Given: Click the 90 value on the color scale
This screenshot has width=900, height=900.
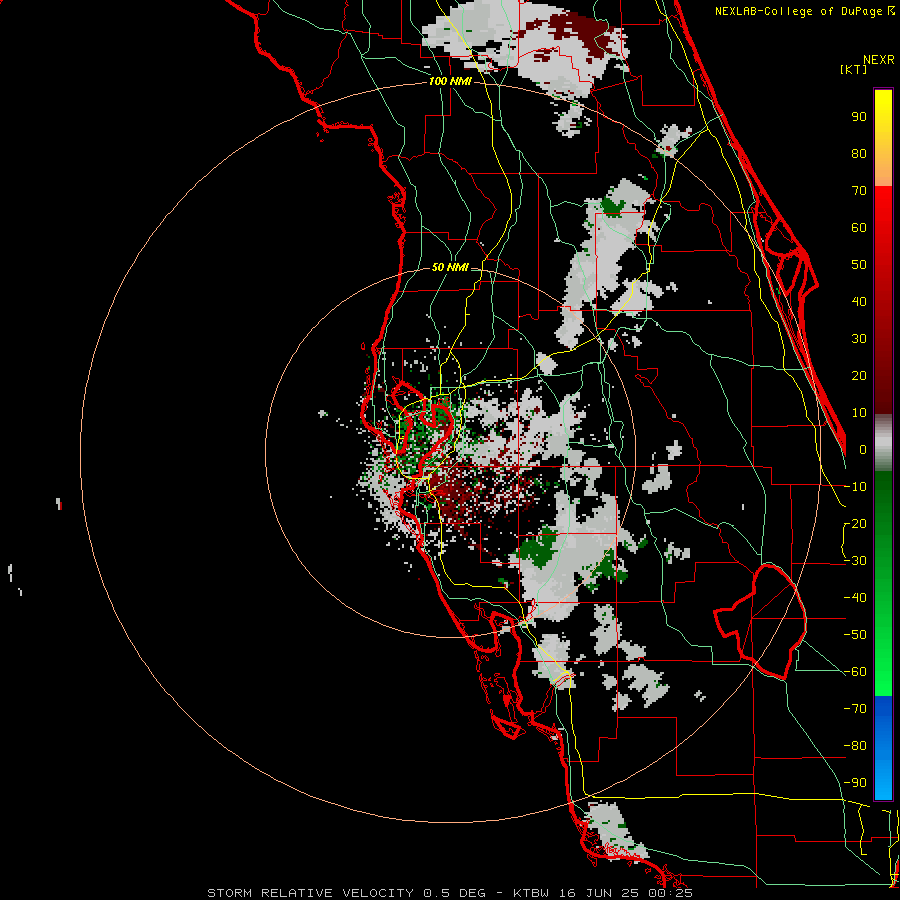Looking at the screenshot, I should [x=859, y=117].
